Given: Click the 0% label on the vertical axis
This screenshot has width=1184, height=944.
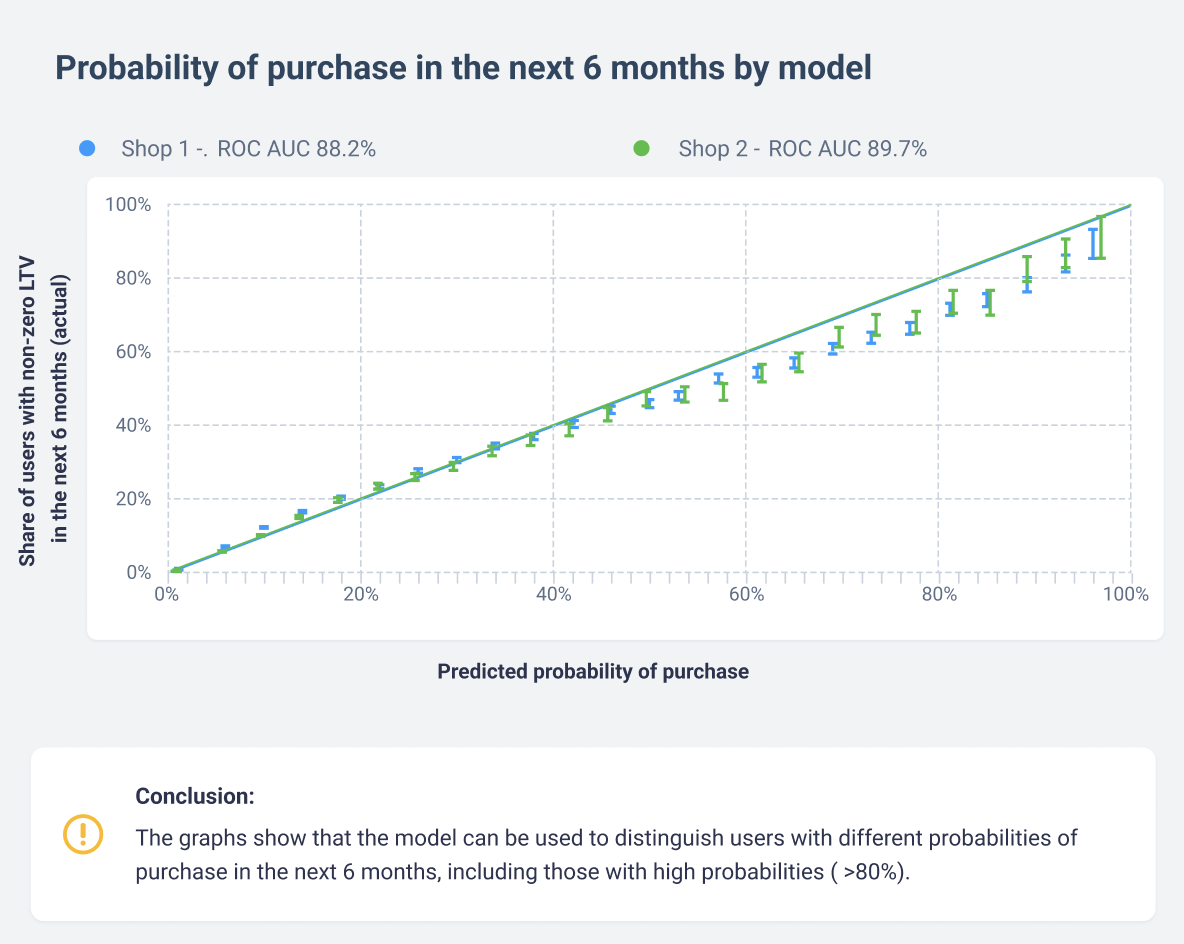Looking at the screenshot, I should click(x=138, y=572).
